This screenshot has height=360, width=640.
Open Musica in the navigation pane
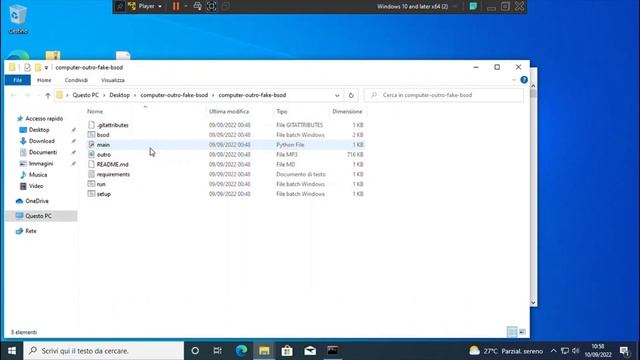pos(38,175)
